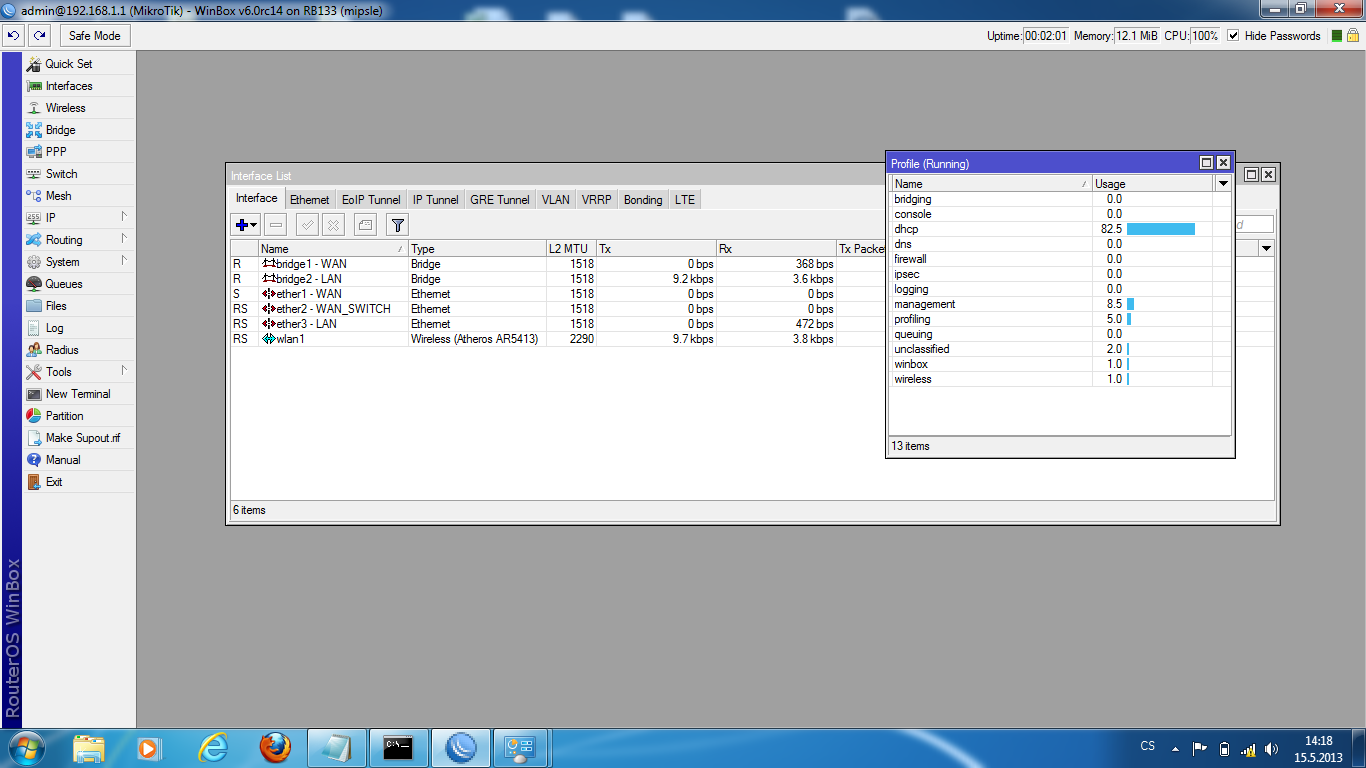The image size is (1366, 768).
Task: Click the Comment toolbar button
Action: [x=365, y=225]
